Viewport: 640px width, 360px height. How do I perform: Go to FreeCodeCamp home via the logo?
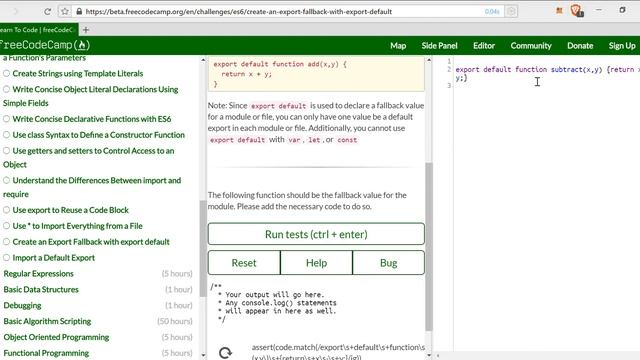(44, 45)
